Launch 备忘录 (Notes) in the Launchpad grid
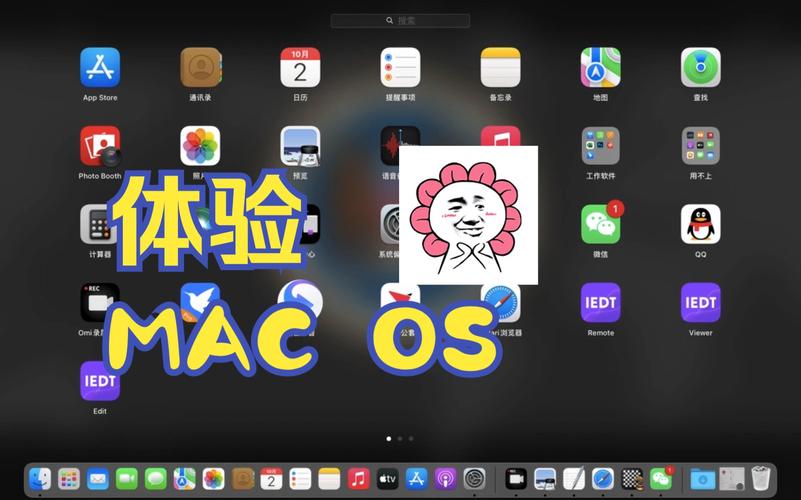Viewport: 801px width, 500px height. click(x=501, y=67)
